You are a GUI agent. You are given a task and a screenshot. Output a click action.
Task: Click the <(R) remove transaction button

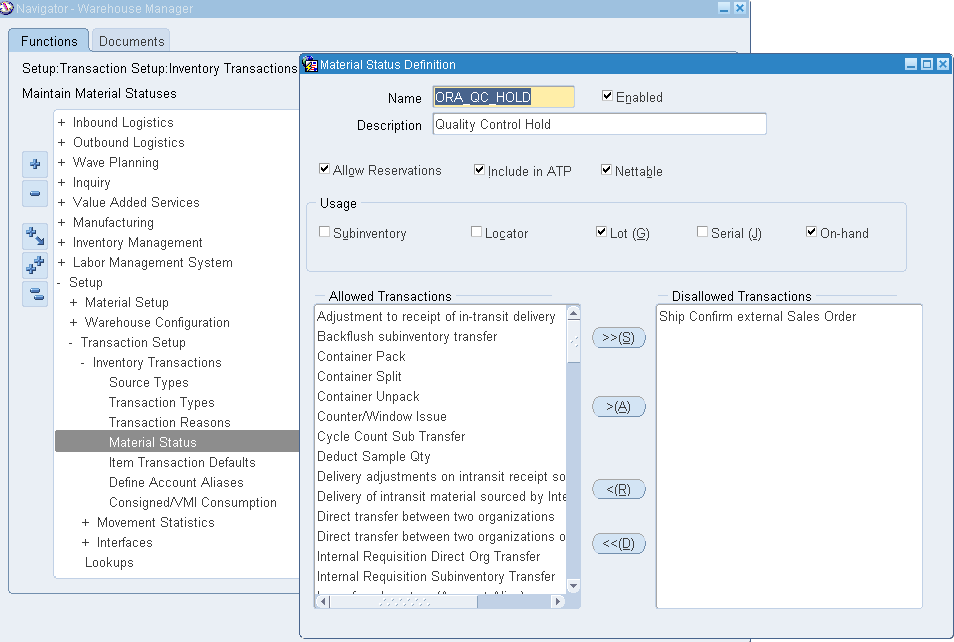[x=619, y=489]
